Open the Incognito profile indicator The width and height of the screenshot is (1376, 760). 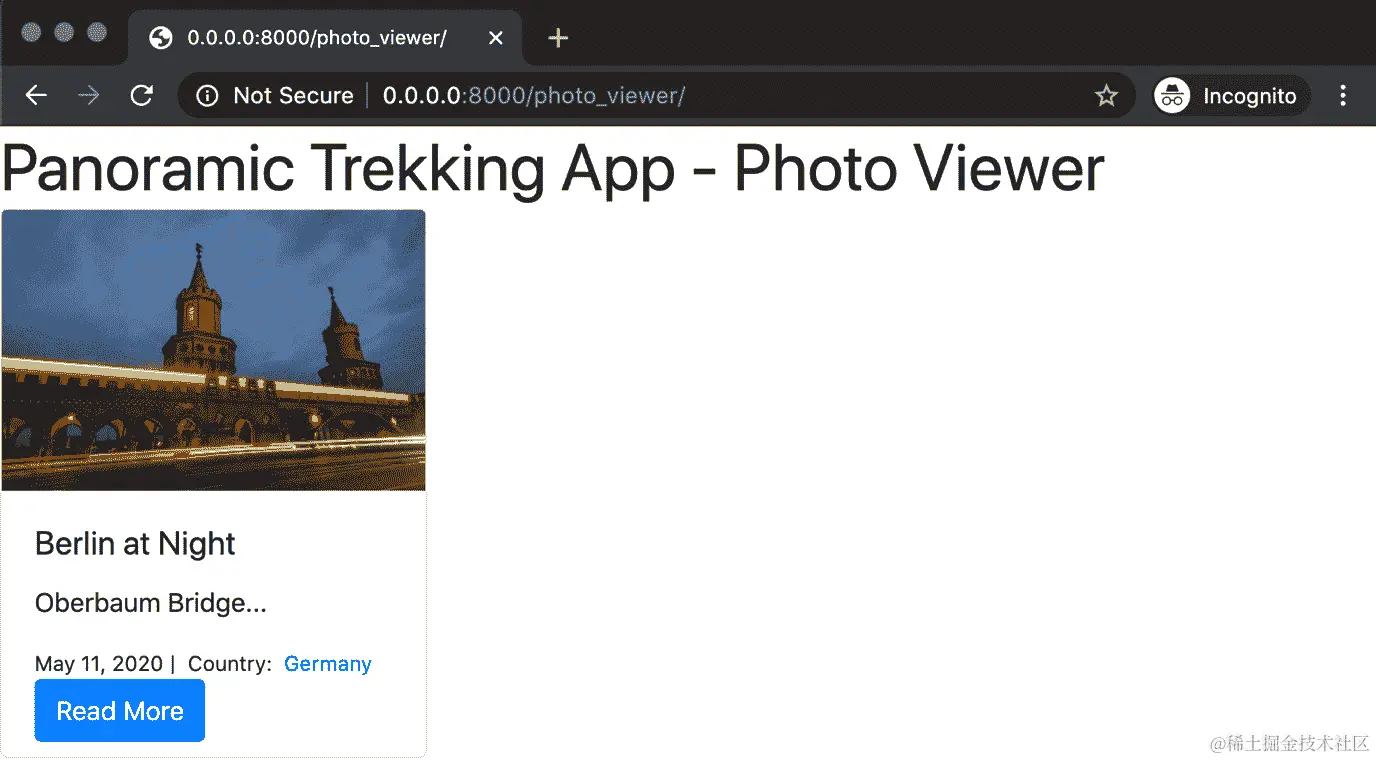coord(1231,96)
